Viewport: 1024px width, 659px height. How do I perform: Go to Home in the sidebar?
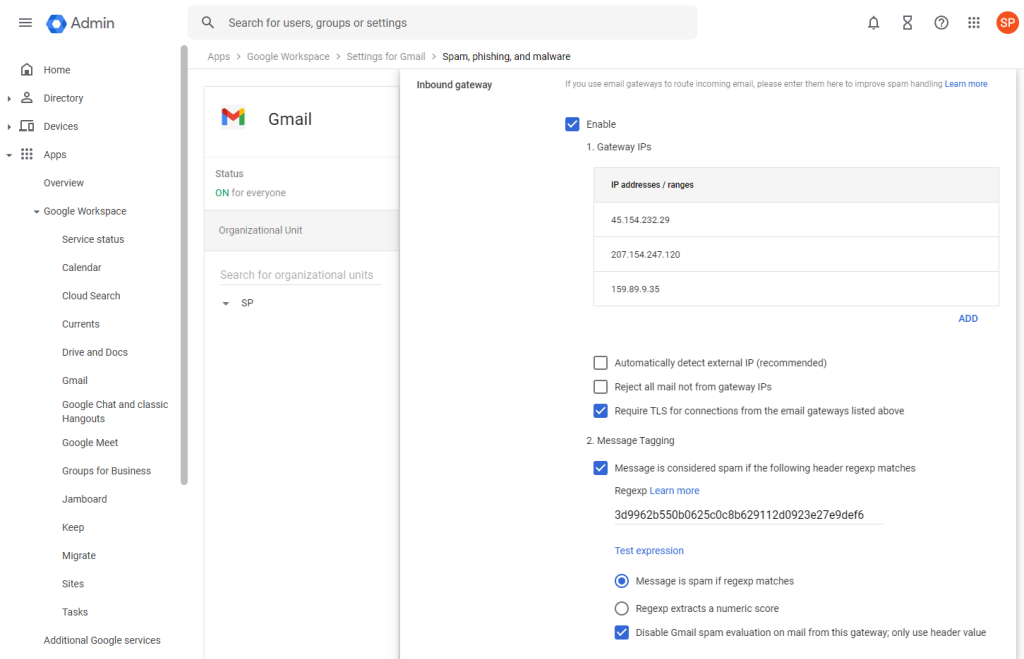click(x=57, y=70)
